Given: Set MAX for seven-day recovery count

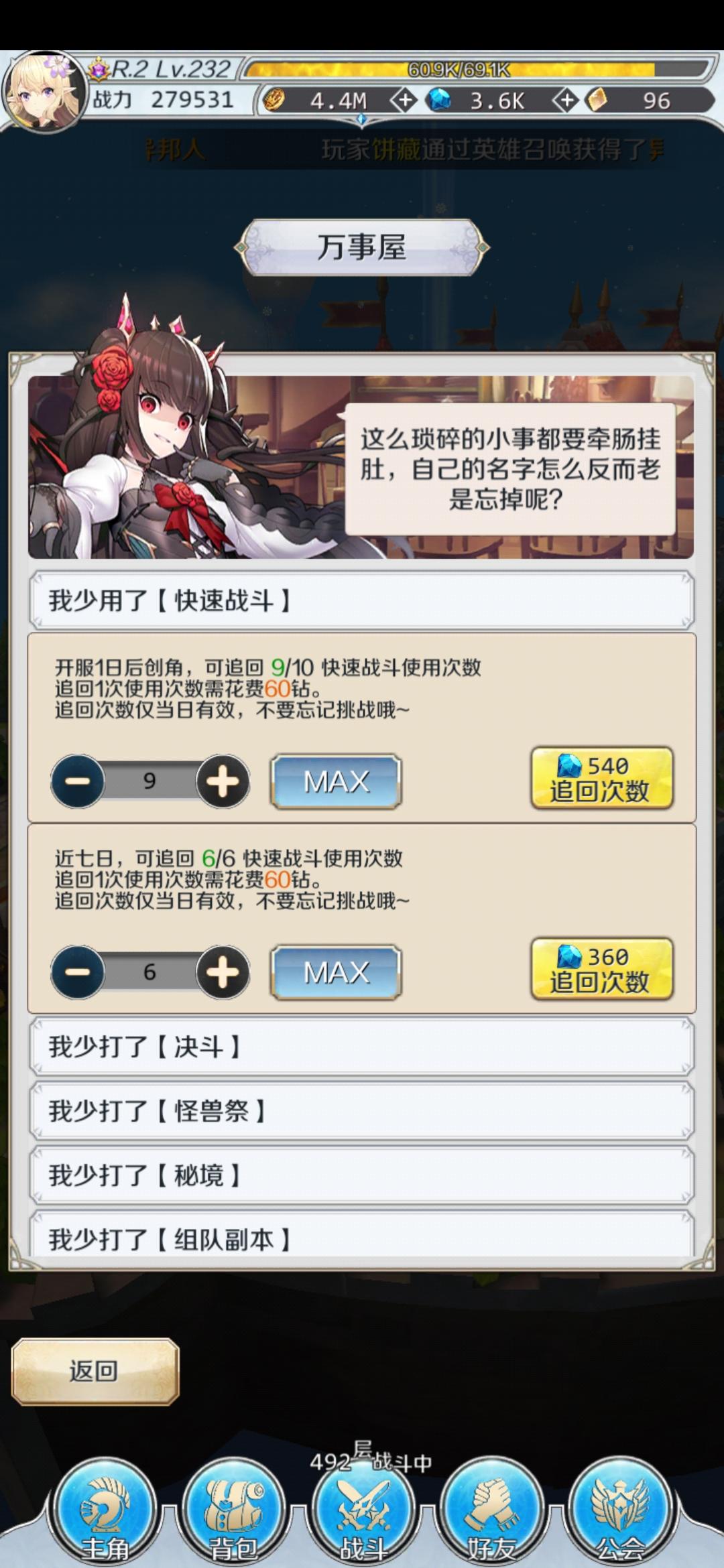Looking at the screenshot, I should click(x=336, y=972).
